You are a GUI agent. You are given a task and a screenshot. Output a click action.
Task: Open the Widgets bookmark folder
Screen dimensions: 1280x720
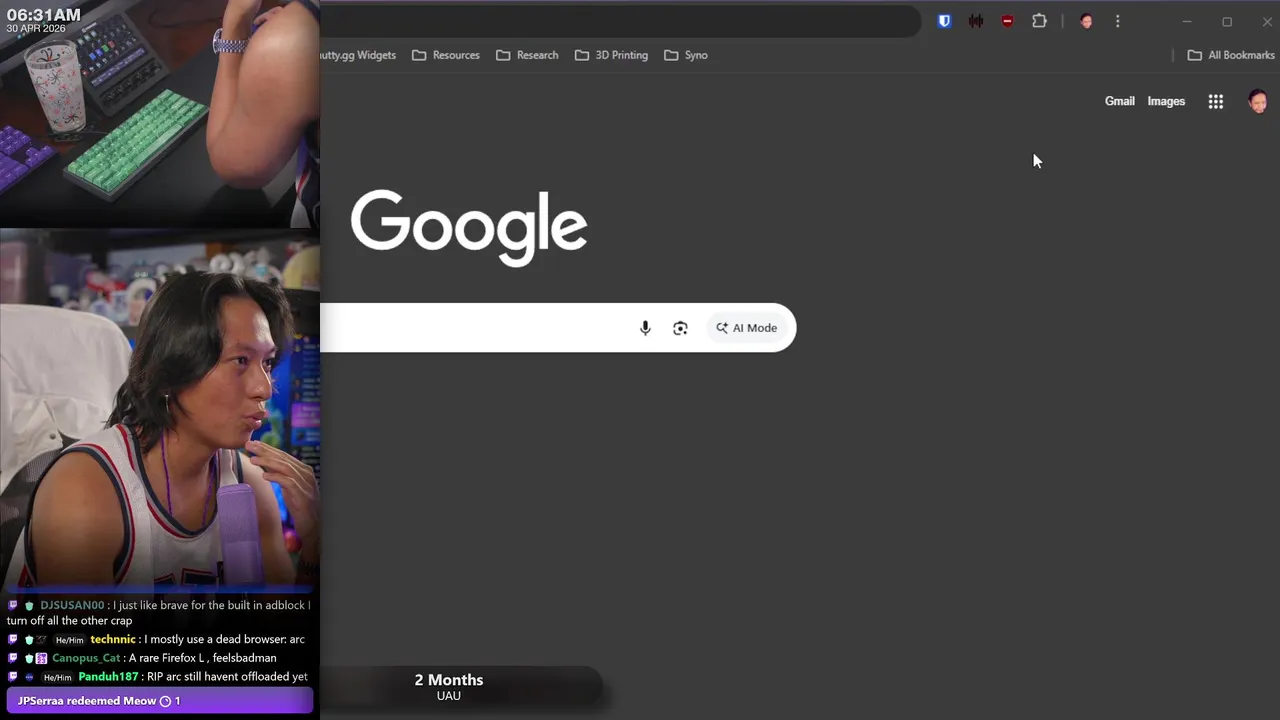[x=360, y=55]
